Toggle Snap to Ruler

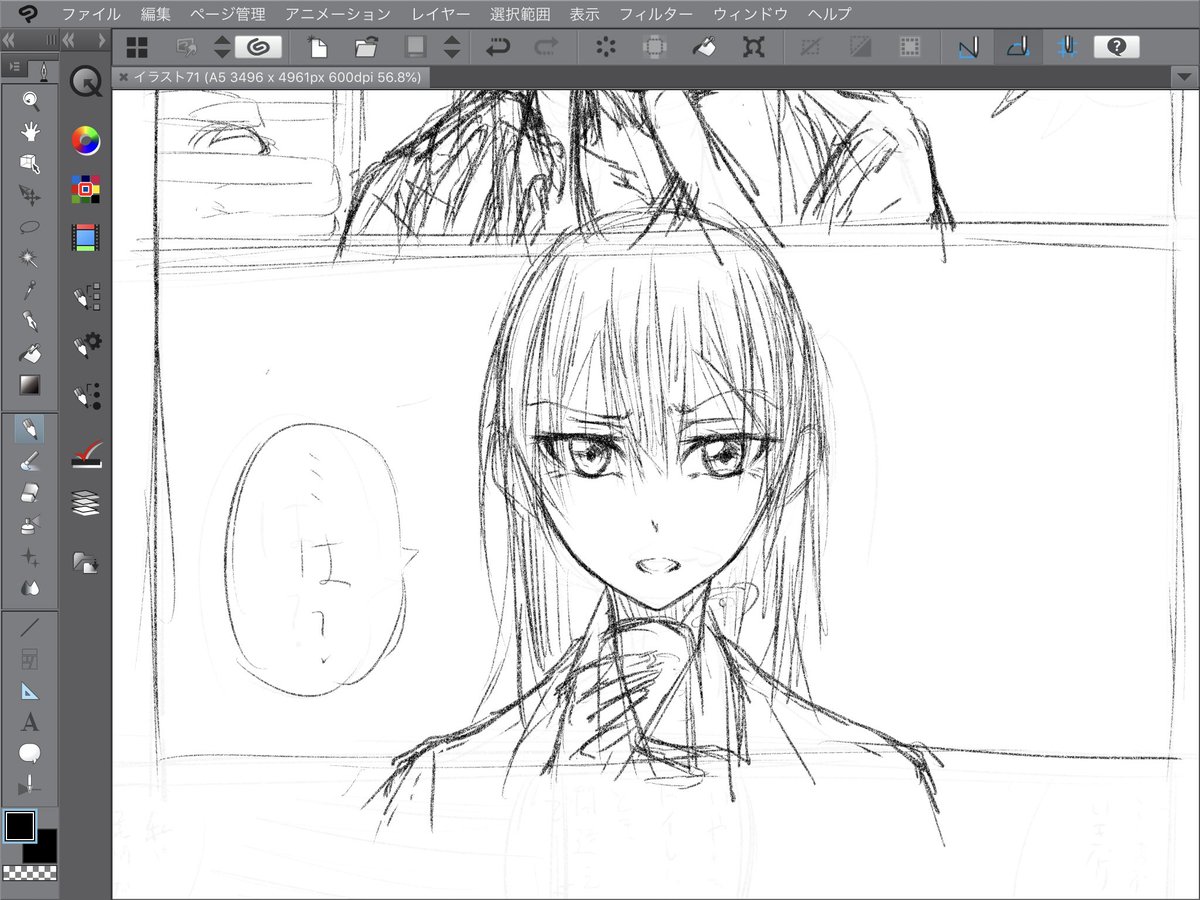coord(968,47)
